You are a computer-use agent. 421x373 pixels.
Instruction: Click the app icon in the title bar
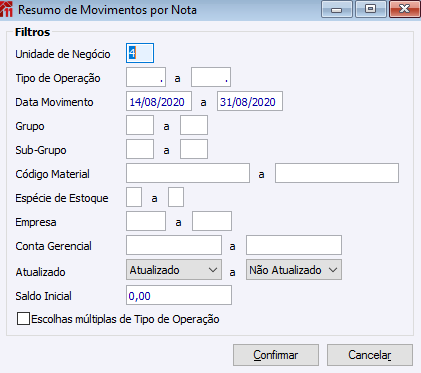coord(6,9)
